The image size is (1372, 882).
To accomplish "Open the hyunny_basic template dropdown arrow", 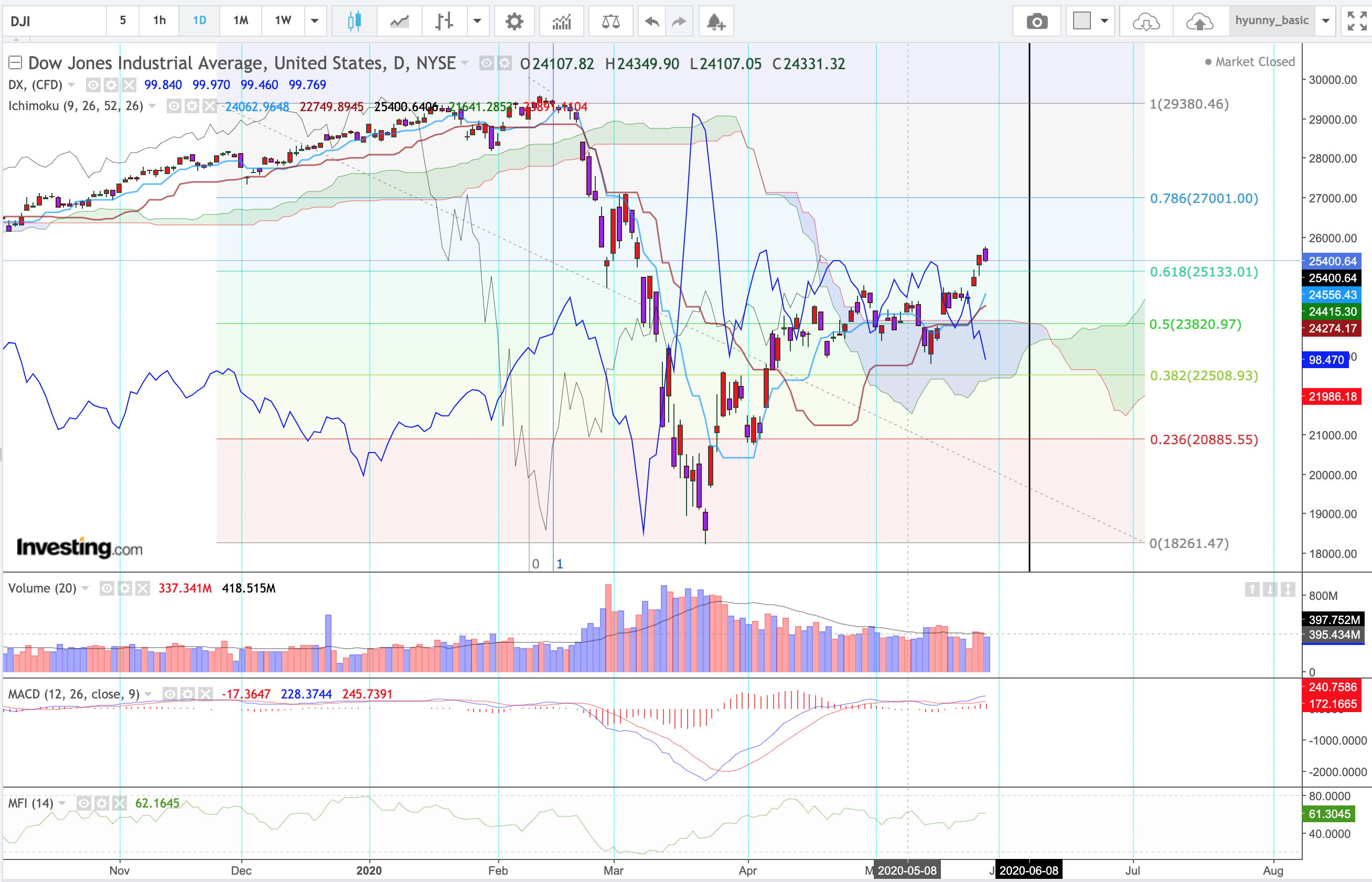I will click(x=1325, y=21).
